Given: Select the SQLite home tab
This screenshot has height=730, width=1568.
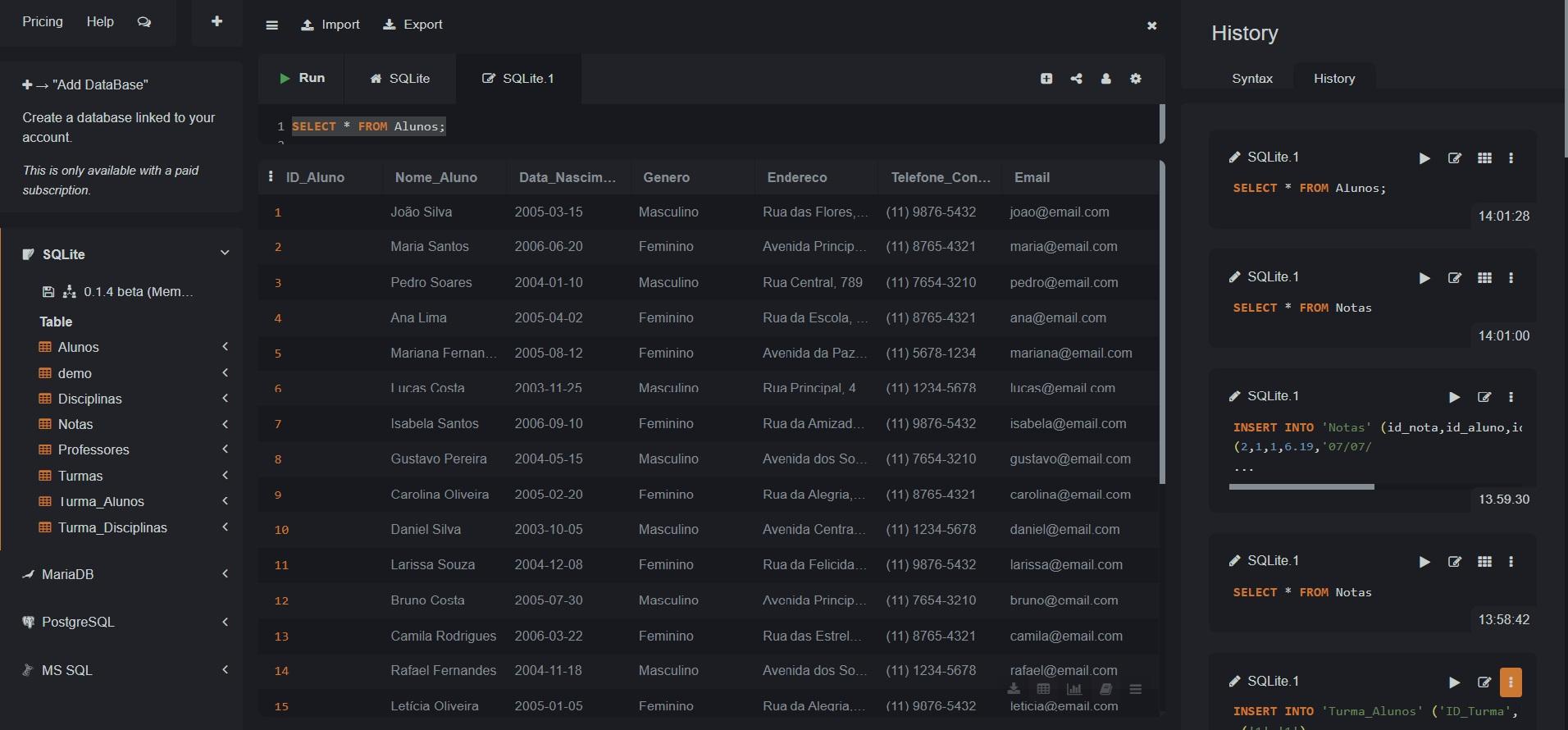Looking at the screenshot, I should (400, 79).
